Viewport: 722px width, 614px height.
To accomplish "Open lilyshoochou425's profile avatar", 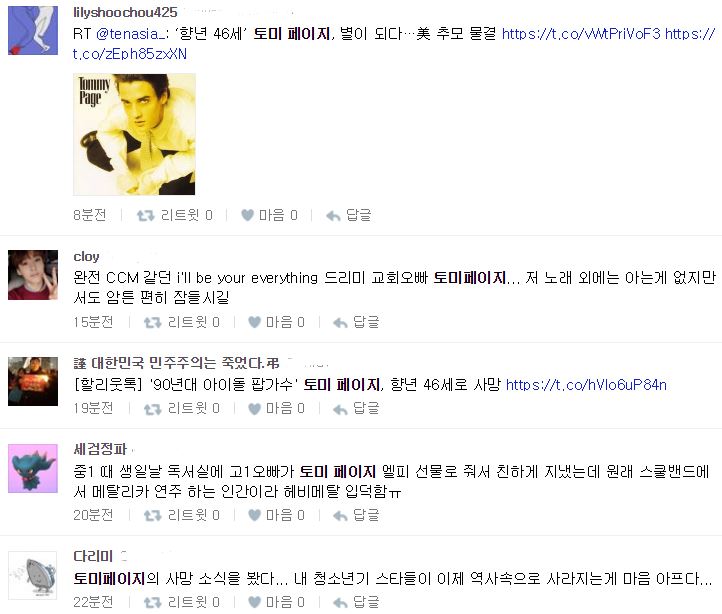I will click(33, 30).
